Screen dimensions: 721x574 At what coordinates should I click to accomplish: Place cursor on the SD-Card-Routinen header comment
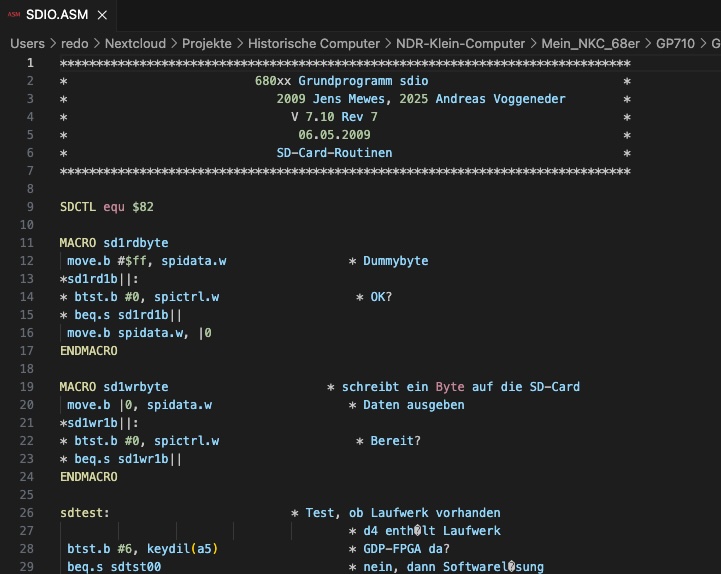[334, 153]
